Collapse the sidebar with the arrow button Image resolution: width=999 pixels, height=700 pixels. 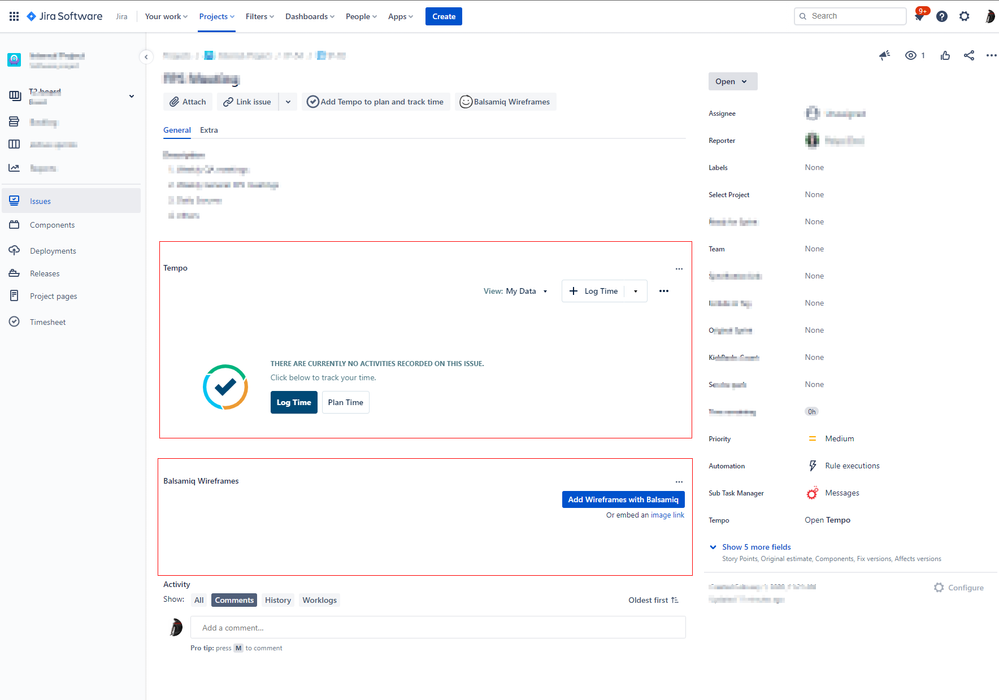click(146, 57)
